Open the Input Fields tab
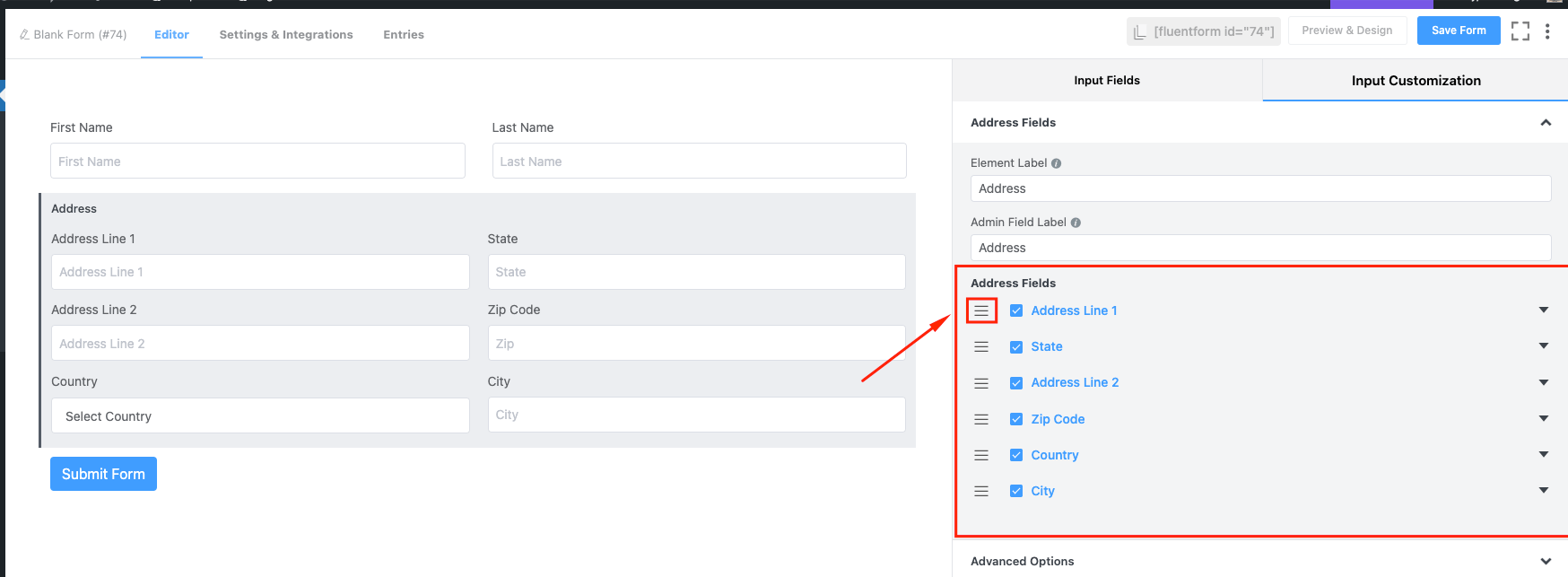Image resolution: width=1568 pixels, height=577 pixels. tap(1107, 80)
